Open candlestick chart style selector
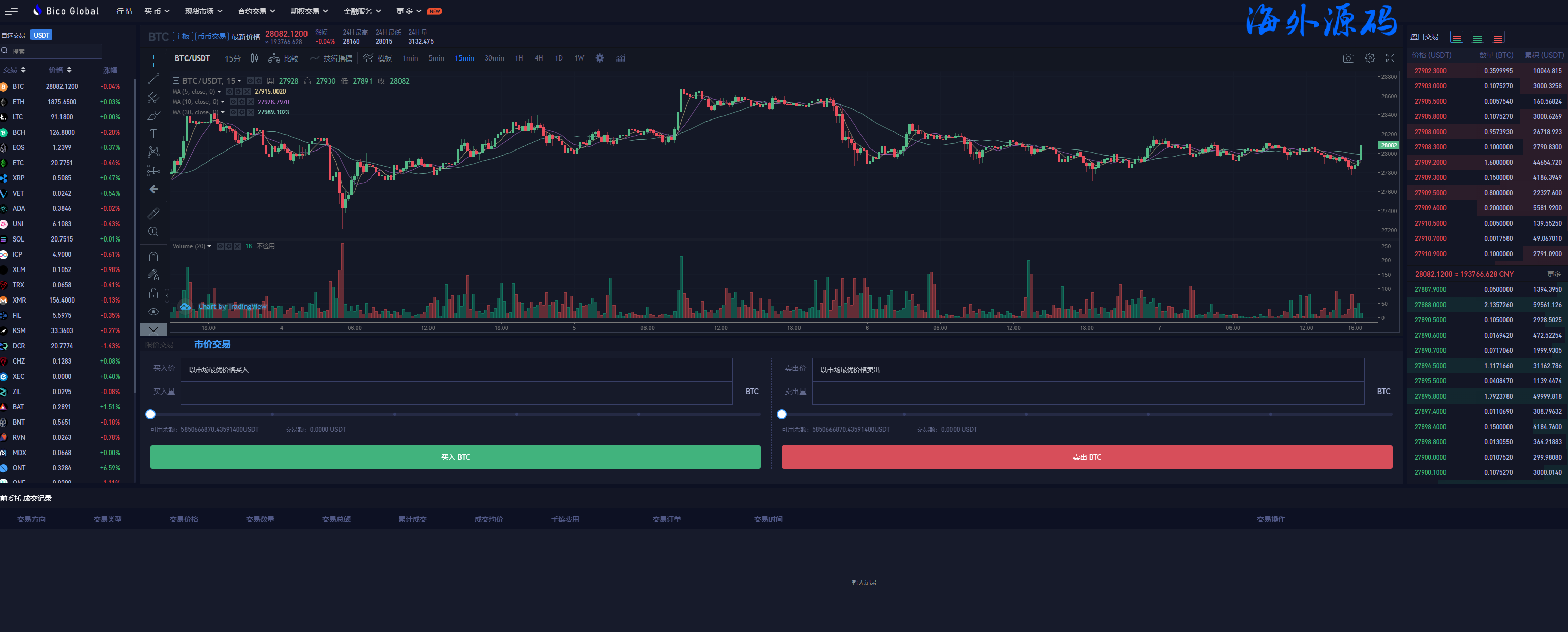Viewport: 1568px width, 632px height. click(255, 58)
